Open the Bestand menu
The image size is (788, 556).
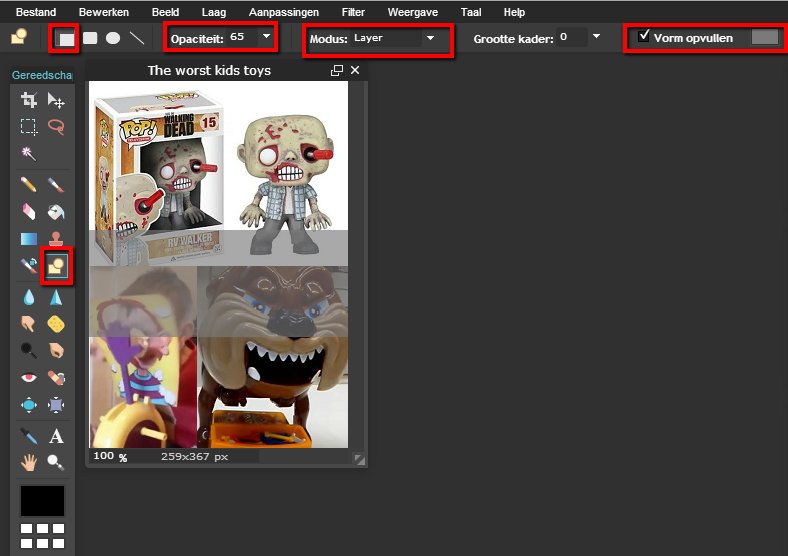[x=36, y=12]
